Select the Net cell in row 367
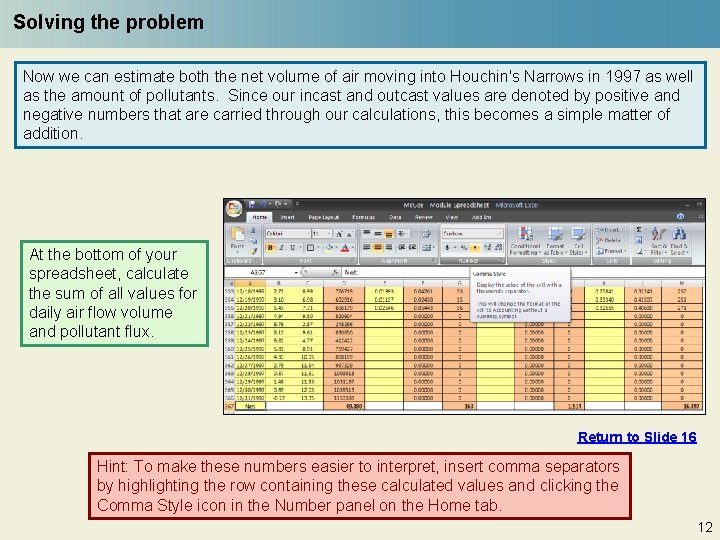The width and height of the screenshot is (720, 540). click(x=251, y=406)
